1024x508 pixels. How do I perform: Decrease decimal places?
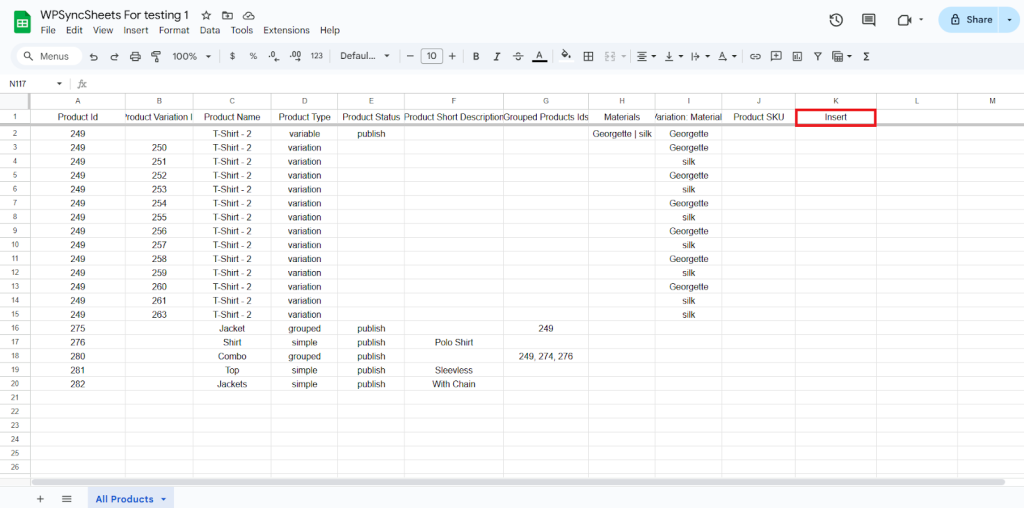pyautogui.click(x=274, y=57)
